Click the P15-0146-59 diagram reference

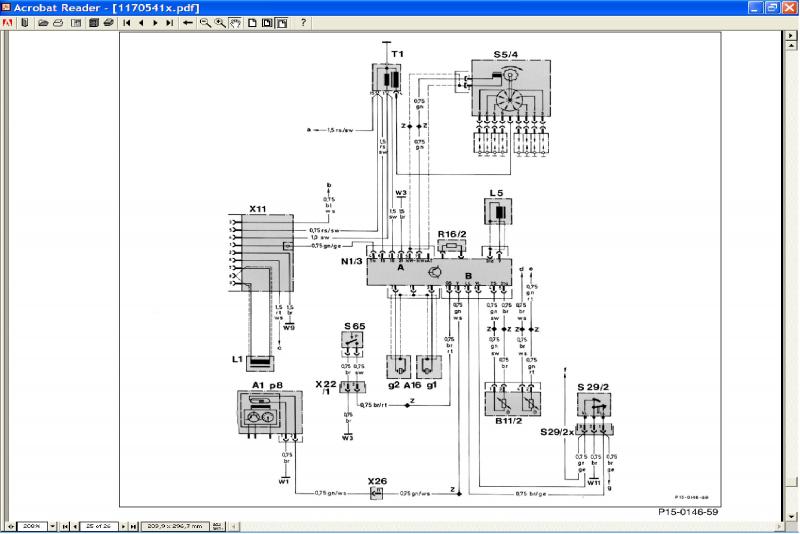[x=688, y=512]
